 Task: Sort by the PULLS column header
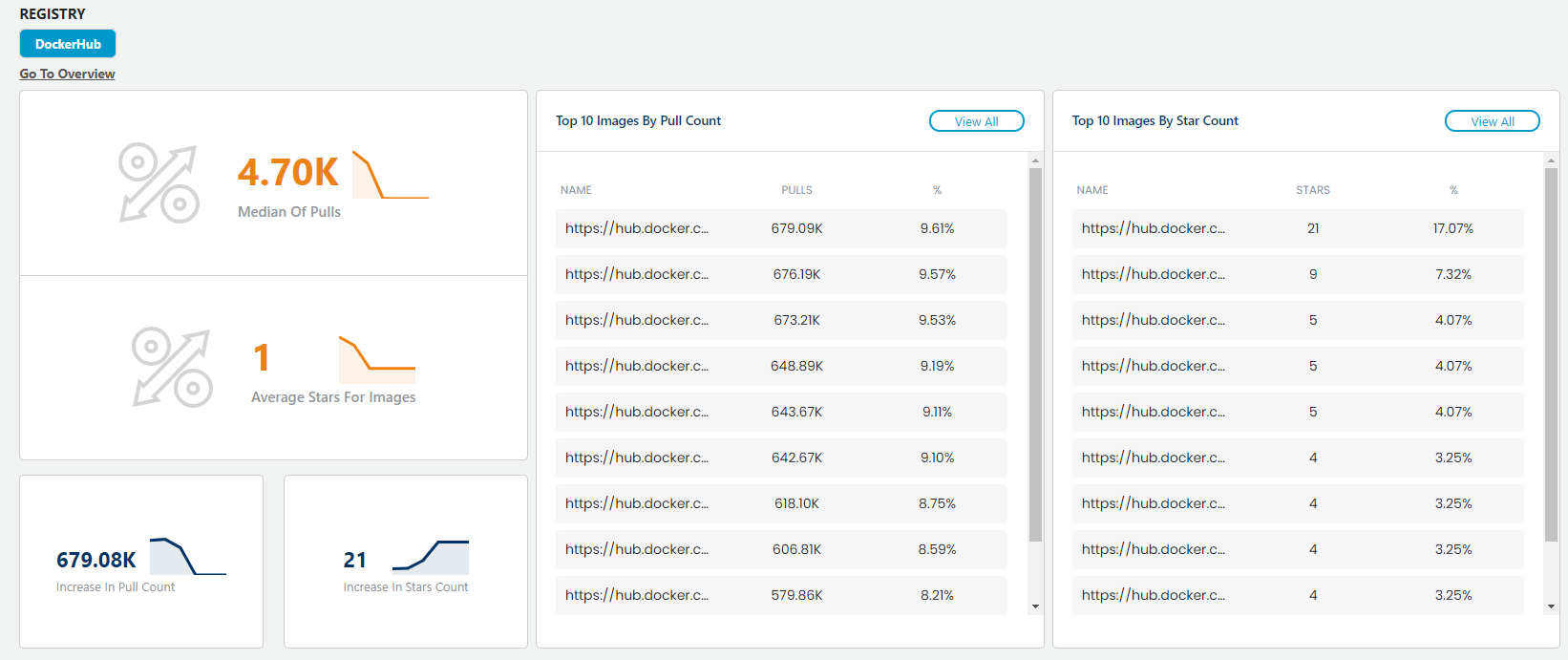pos(796,190)
